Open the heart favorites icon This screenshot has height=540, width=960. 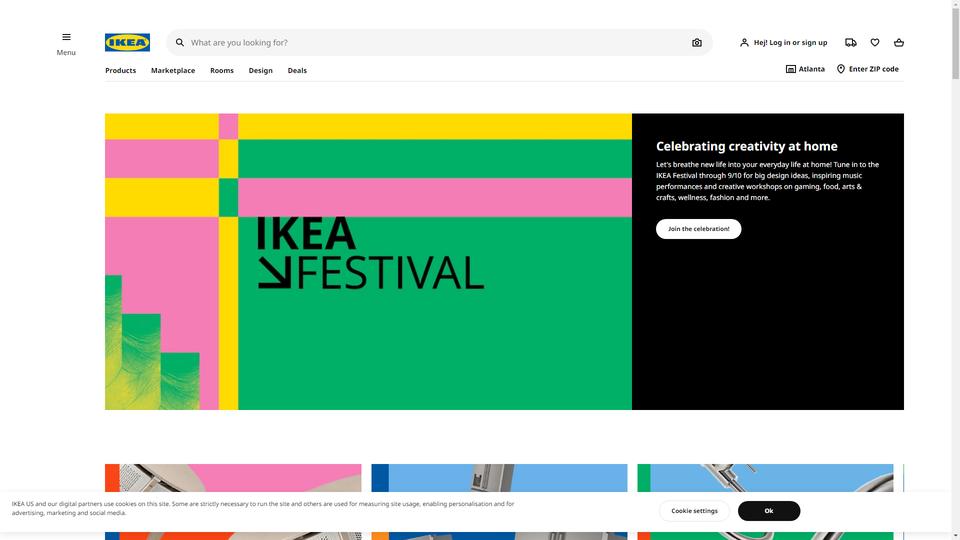(875, 43)
